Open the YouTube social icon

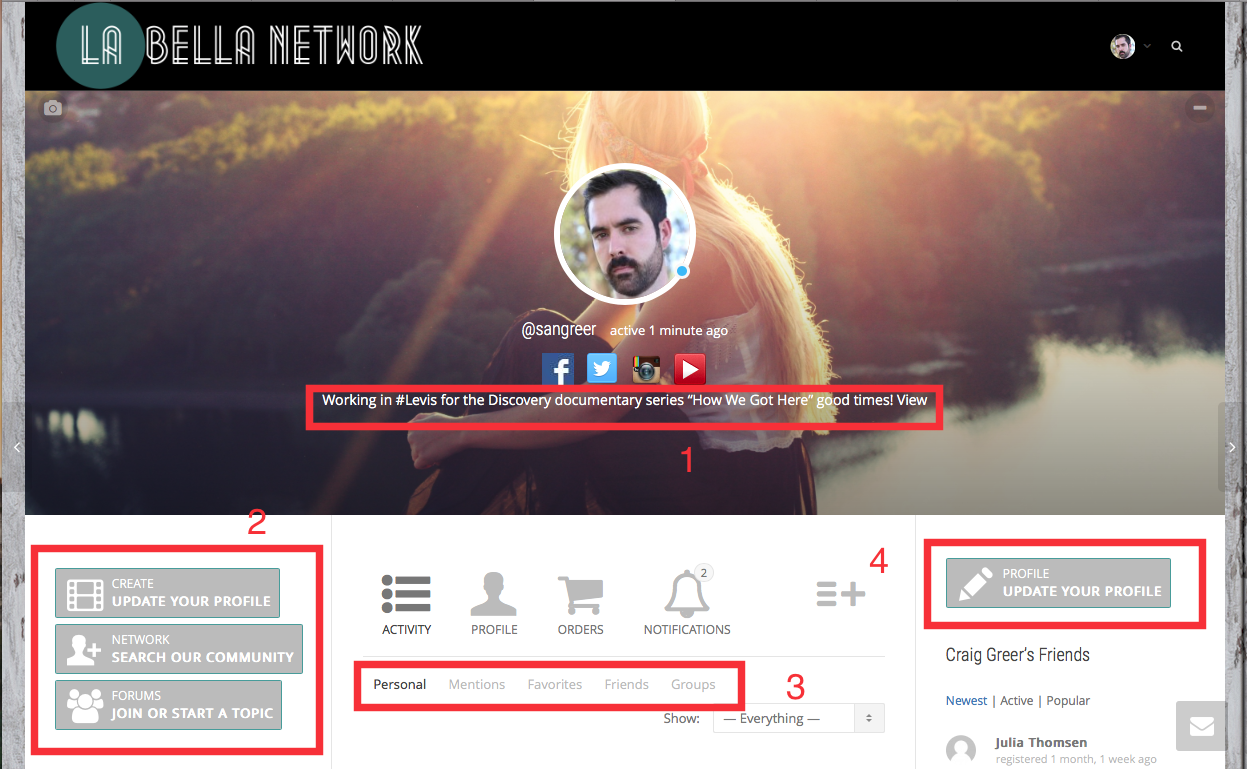[690, 369]
